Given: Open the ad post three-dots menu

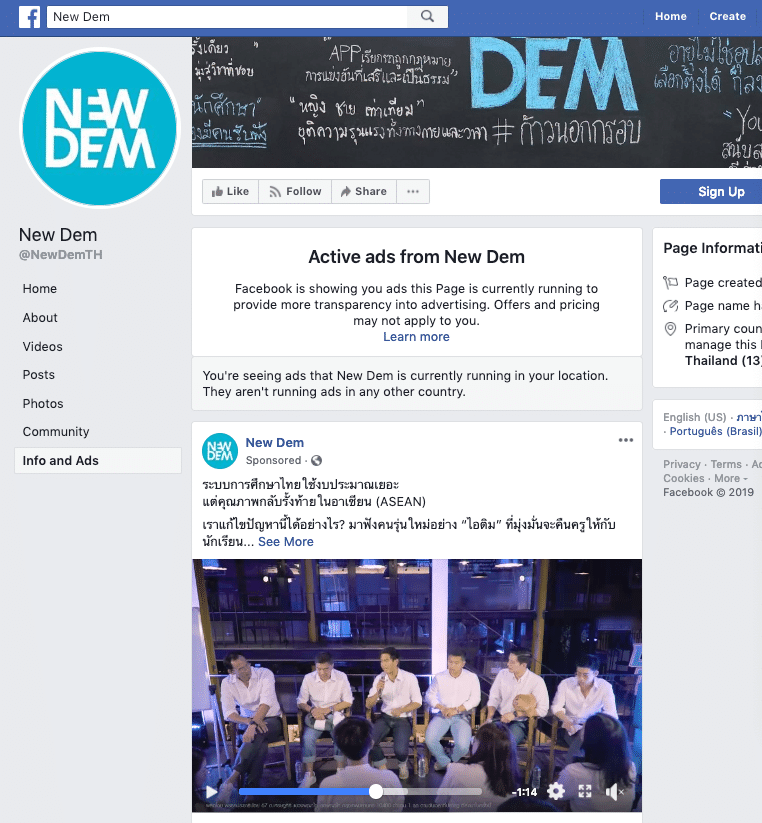Looking at the screenshot, I should pos(626,440).
